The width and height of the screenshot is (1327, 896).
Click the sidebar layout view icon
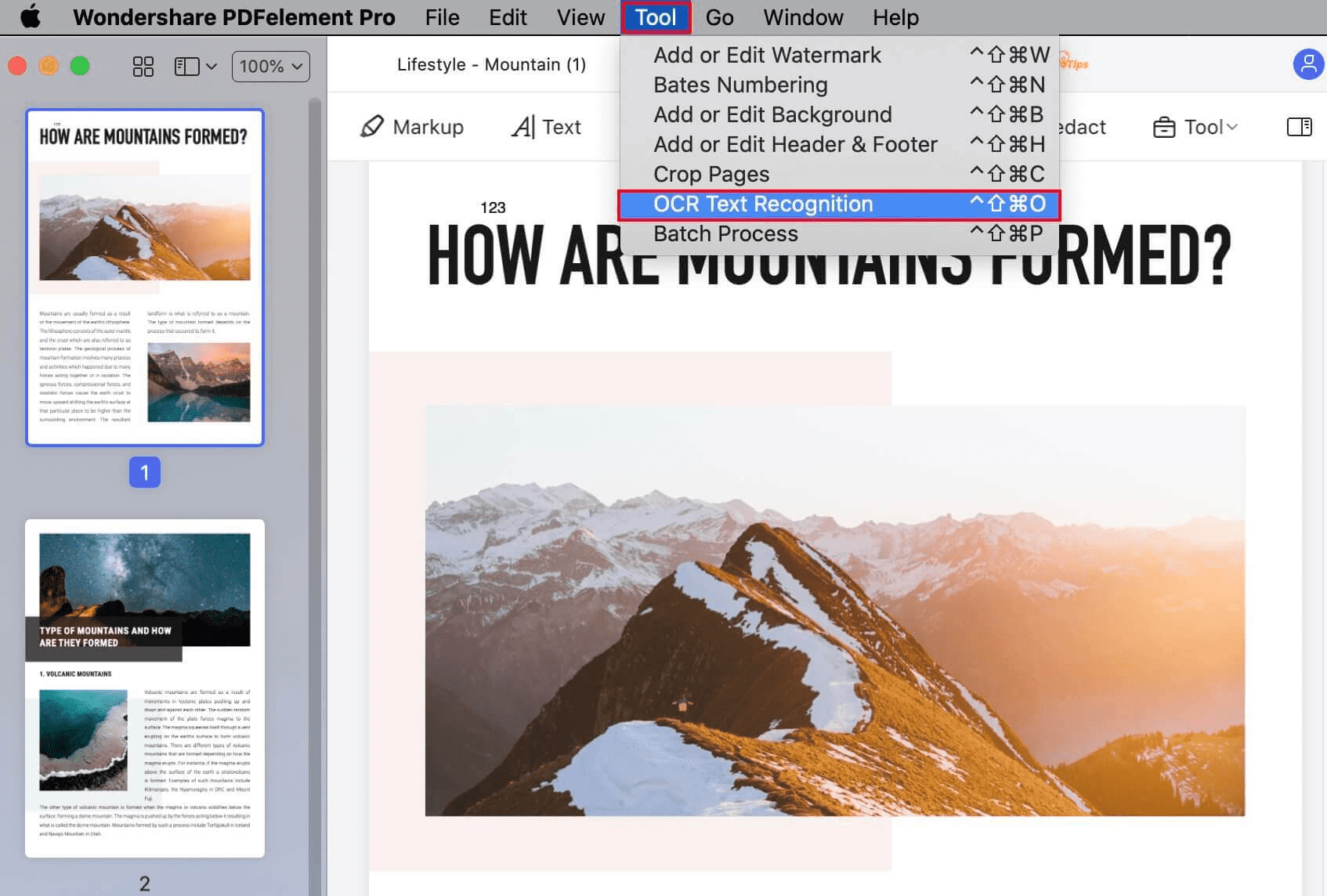point(186,66)
